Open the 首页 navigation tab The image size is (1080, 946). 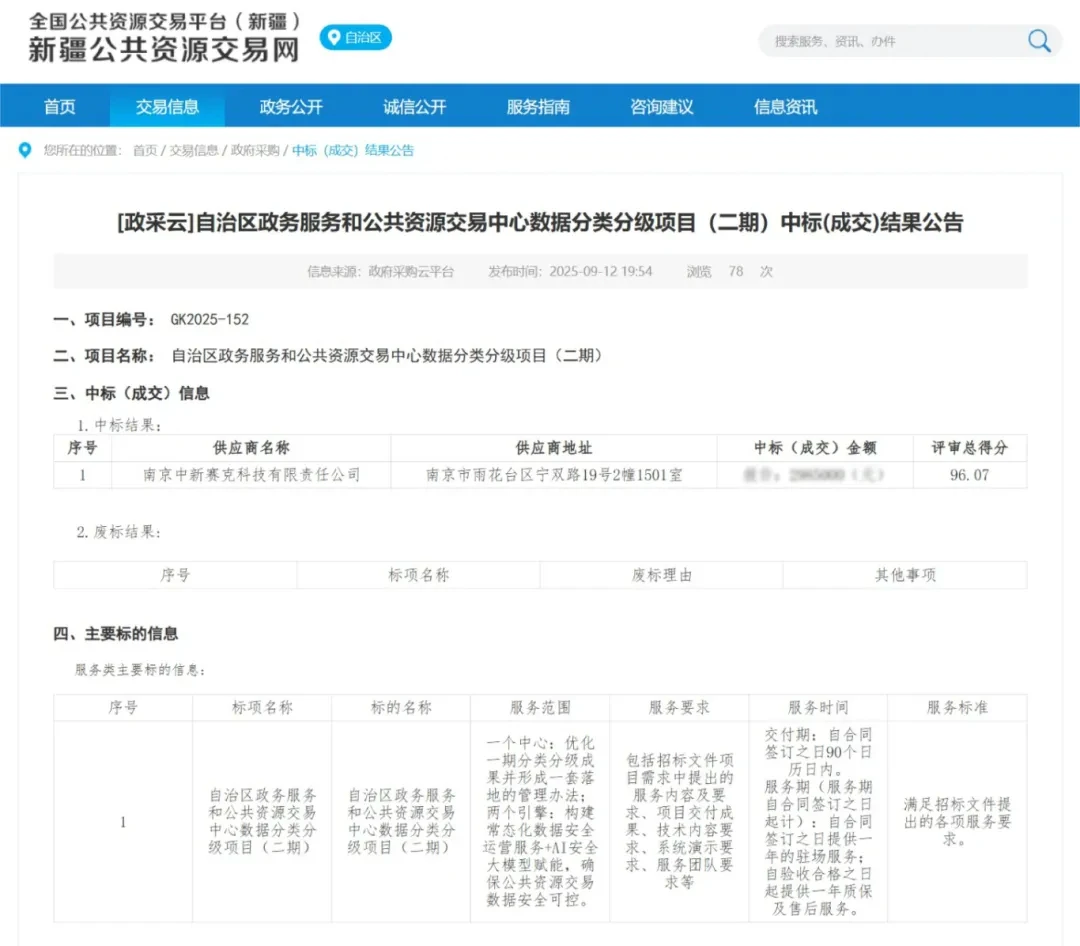[x=60, y=107]
